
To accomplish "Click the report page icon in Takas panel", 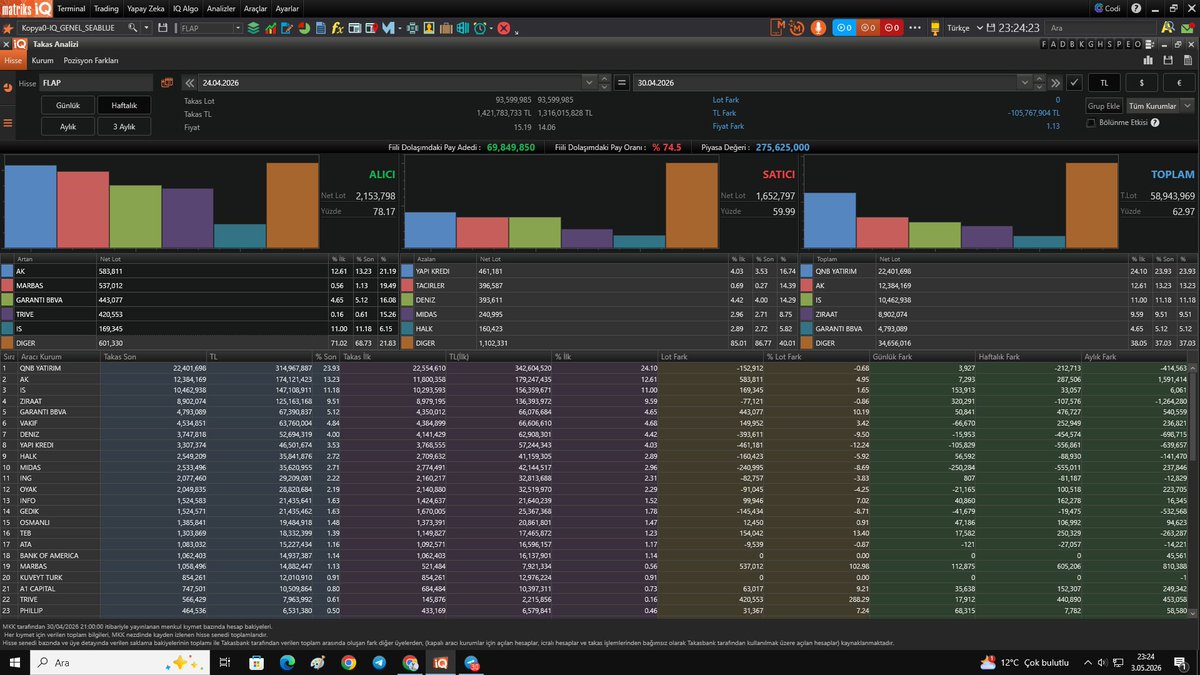I will tap(1188, 61).
